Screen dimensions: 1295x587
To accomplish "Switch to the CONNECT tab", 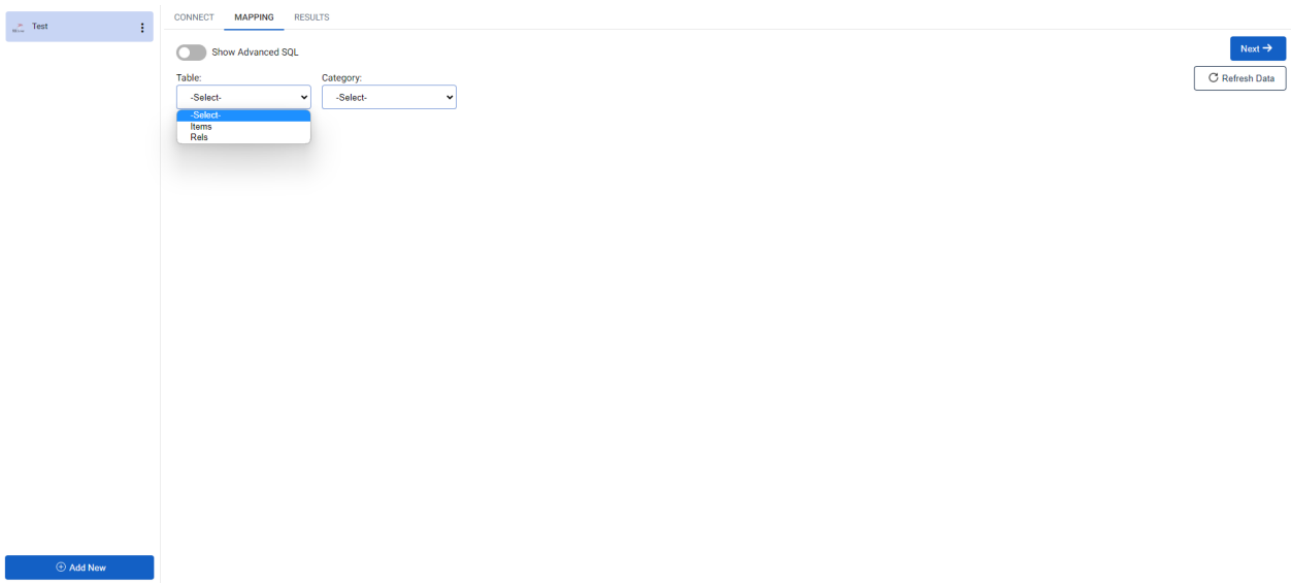I will [193, 17].
